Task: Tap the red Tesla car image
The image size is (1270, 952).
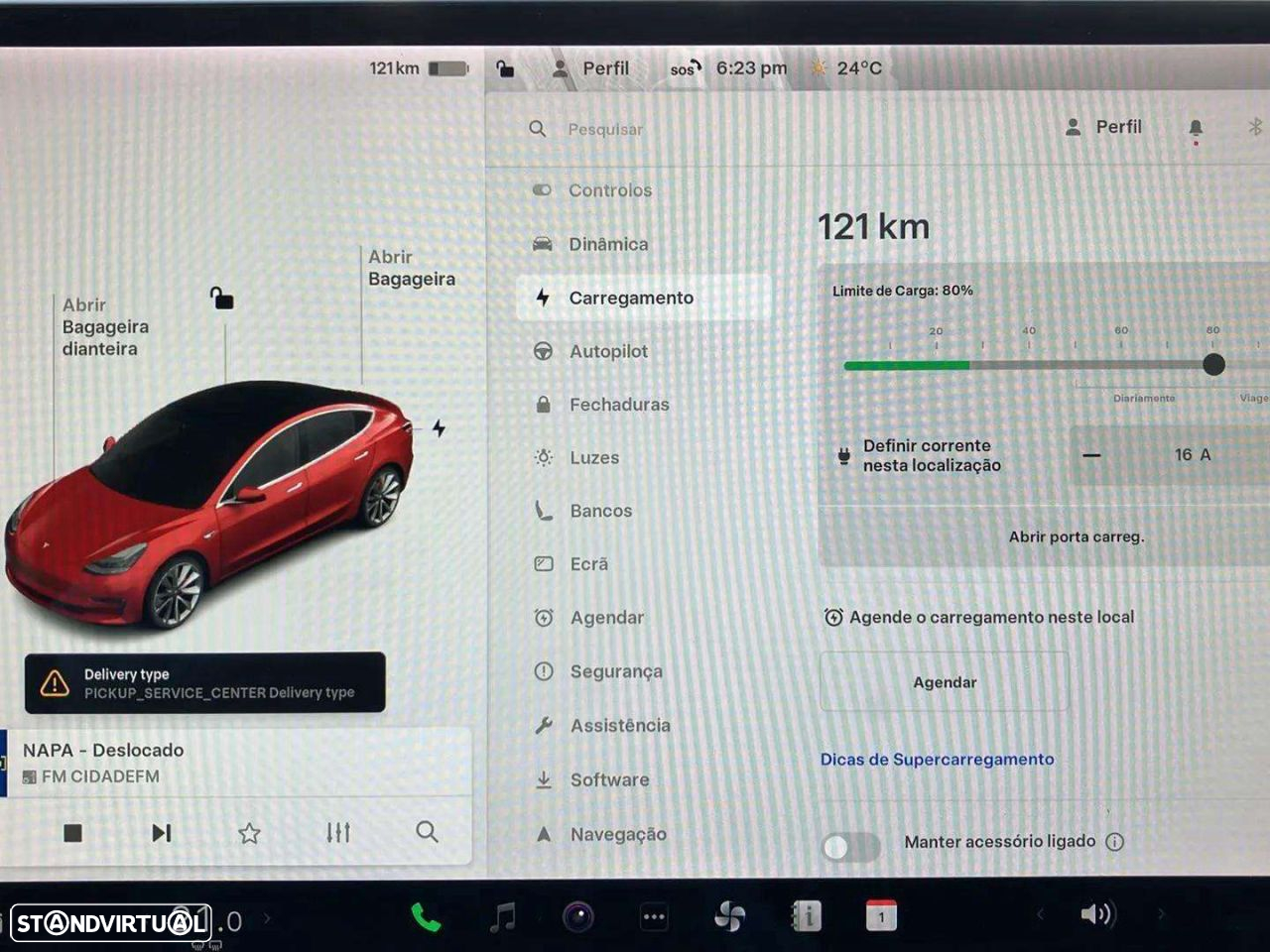Action: (208, 504)
